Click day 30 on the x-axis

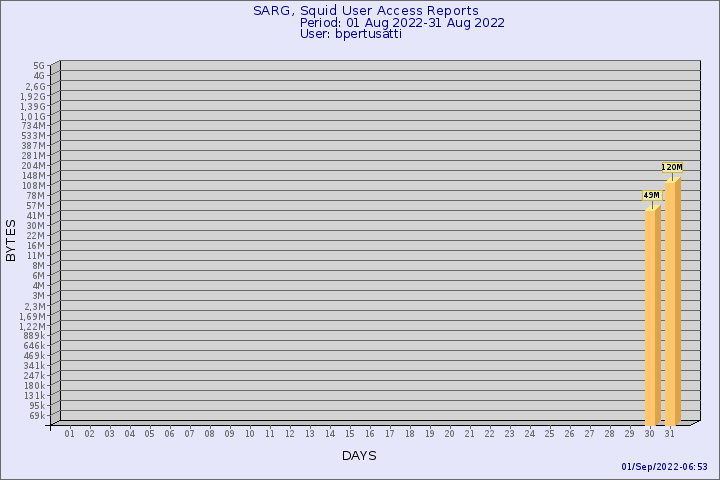pos(650,434)
